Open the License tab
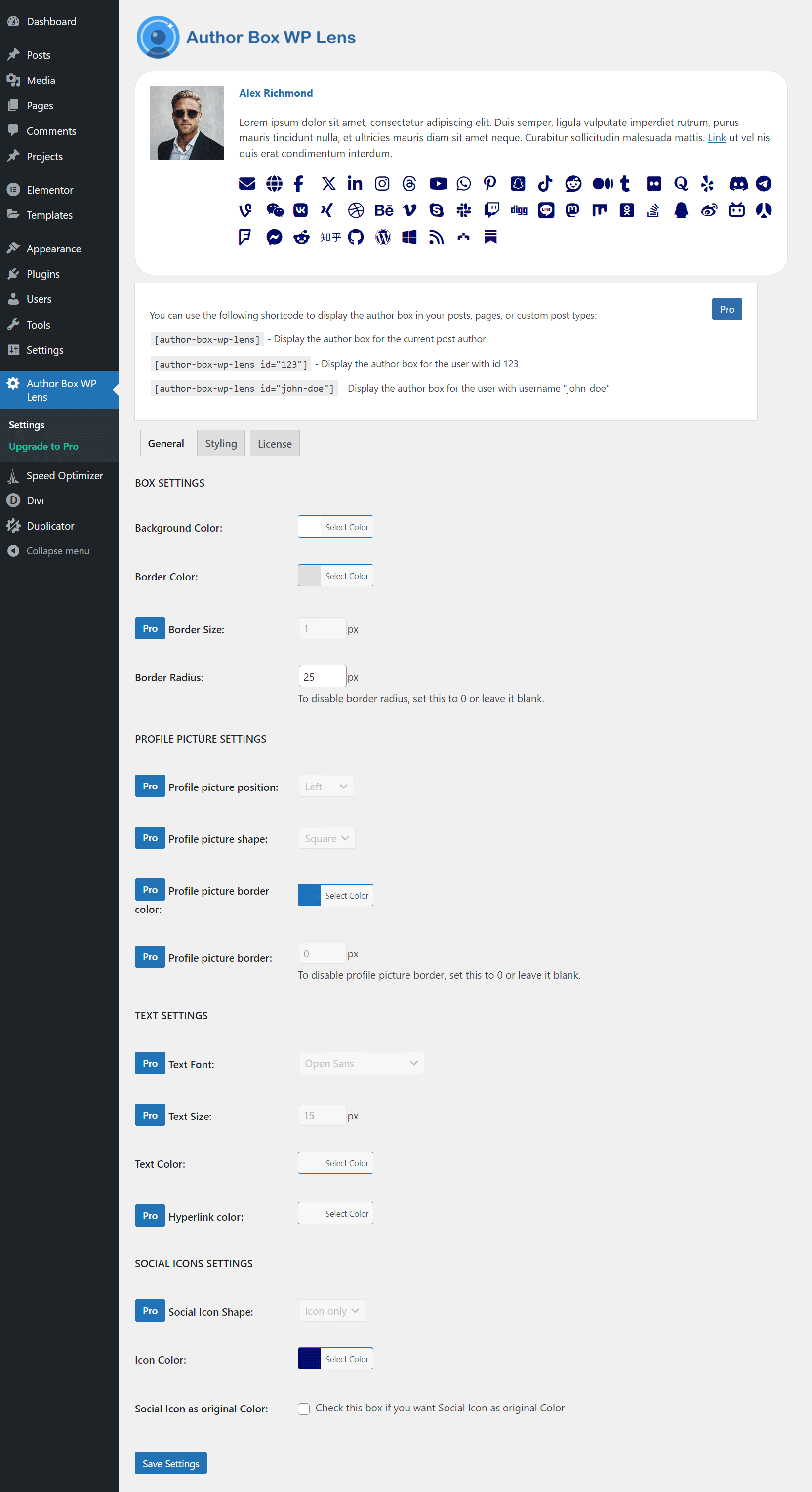This screenshot has height=1492, width=812. 274,443
